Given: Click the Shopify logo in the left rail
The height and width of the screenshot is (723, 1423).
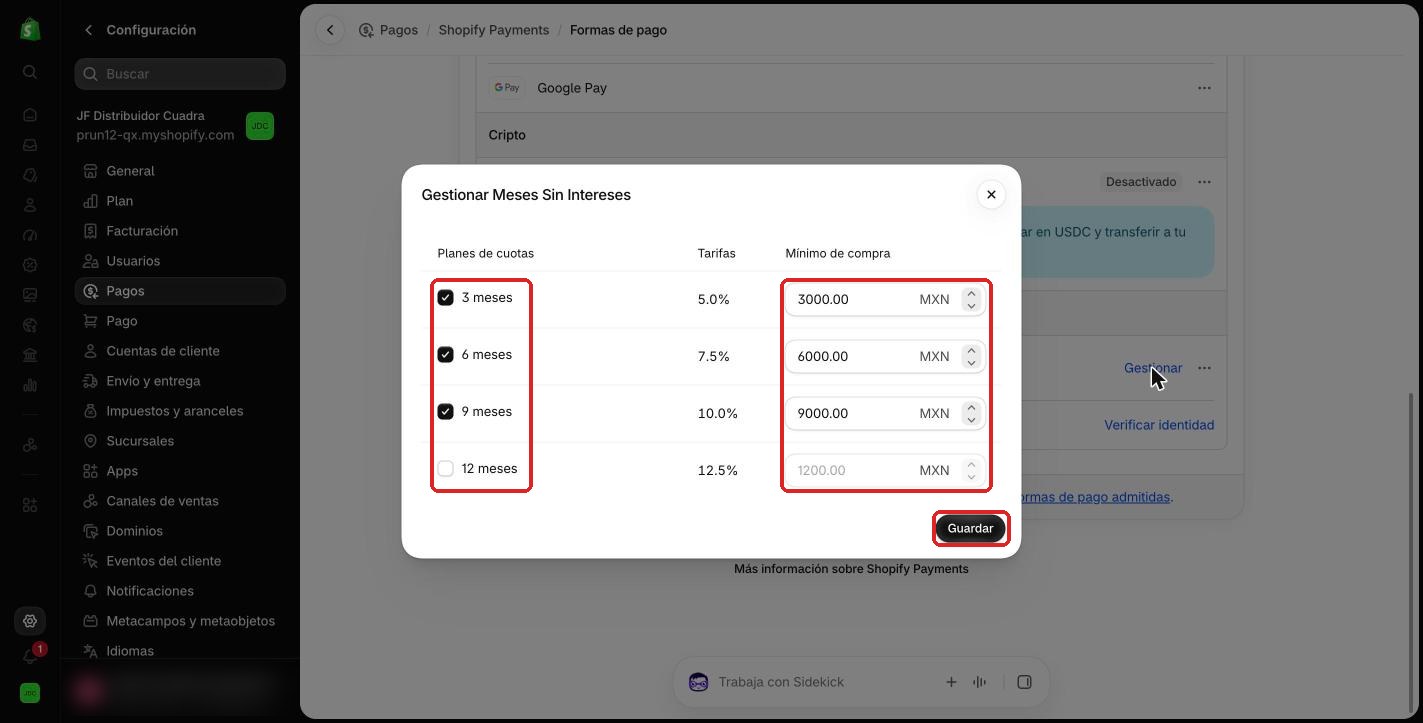Looking at the screenshot, I should pyautogui.click(x=30, y=29).
